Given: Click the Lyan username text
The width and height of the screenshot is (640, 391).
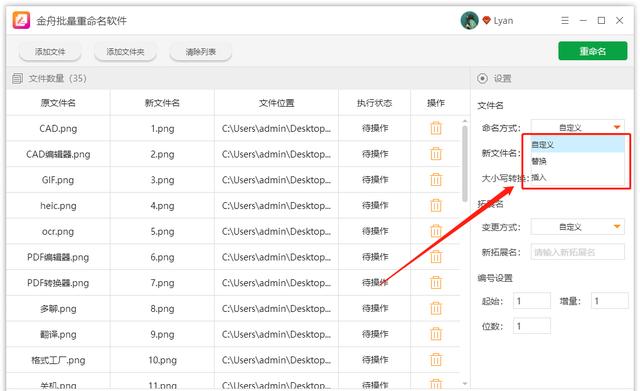Looking at the screenshot, I should pos(503,21).
